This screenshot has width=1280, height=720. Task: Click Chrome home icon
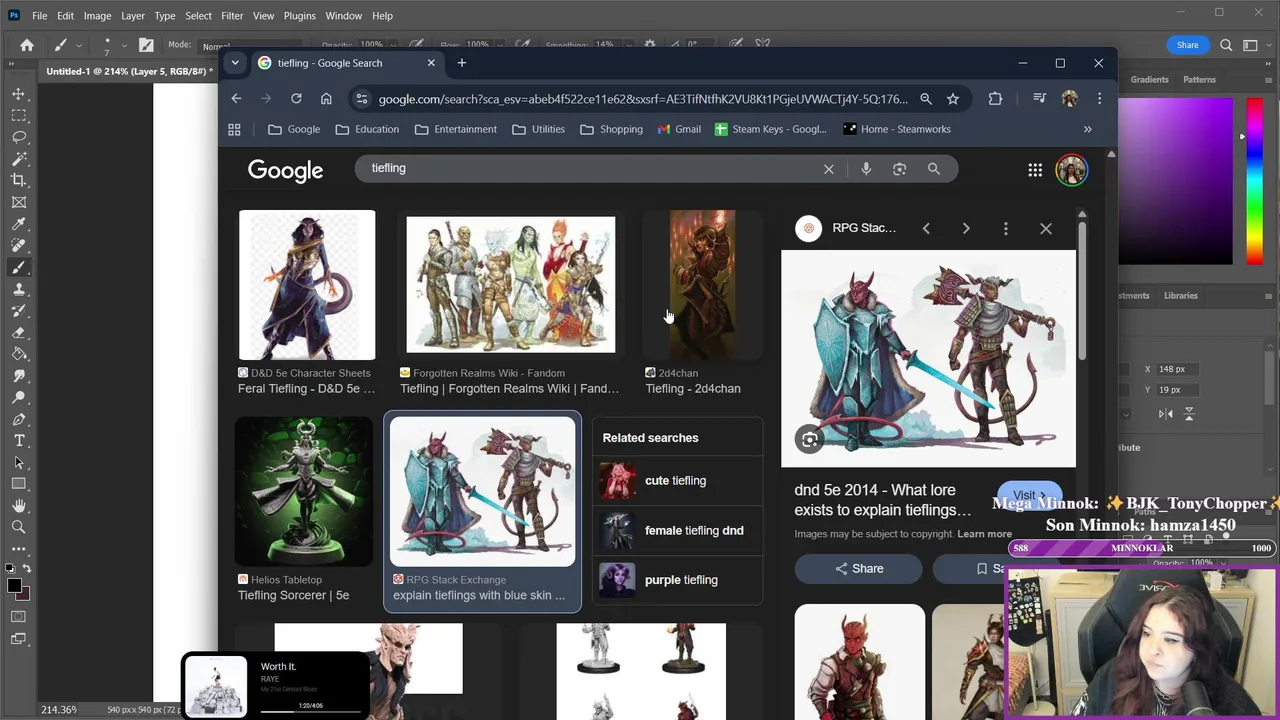point(326,99)
